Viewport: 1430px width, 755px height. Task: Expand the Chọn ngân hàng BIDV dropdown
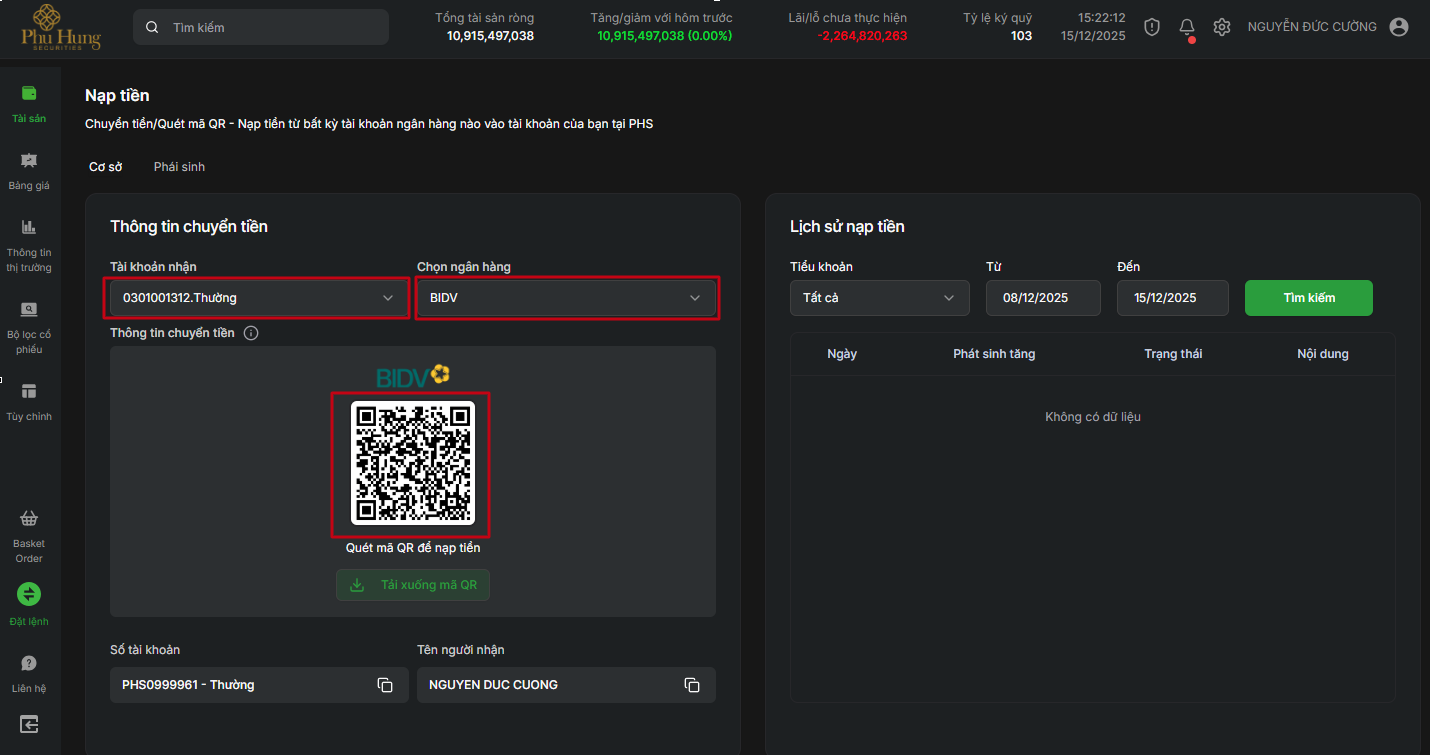[x=566, y=298]
